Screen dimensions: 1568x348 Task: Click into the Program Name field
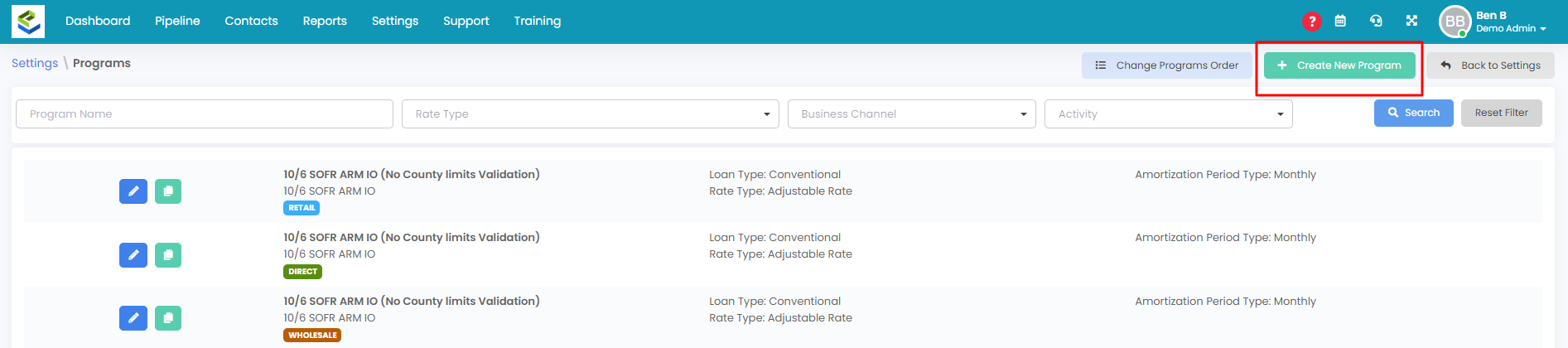(x=204, y=114)
